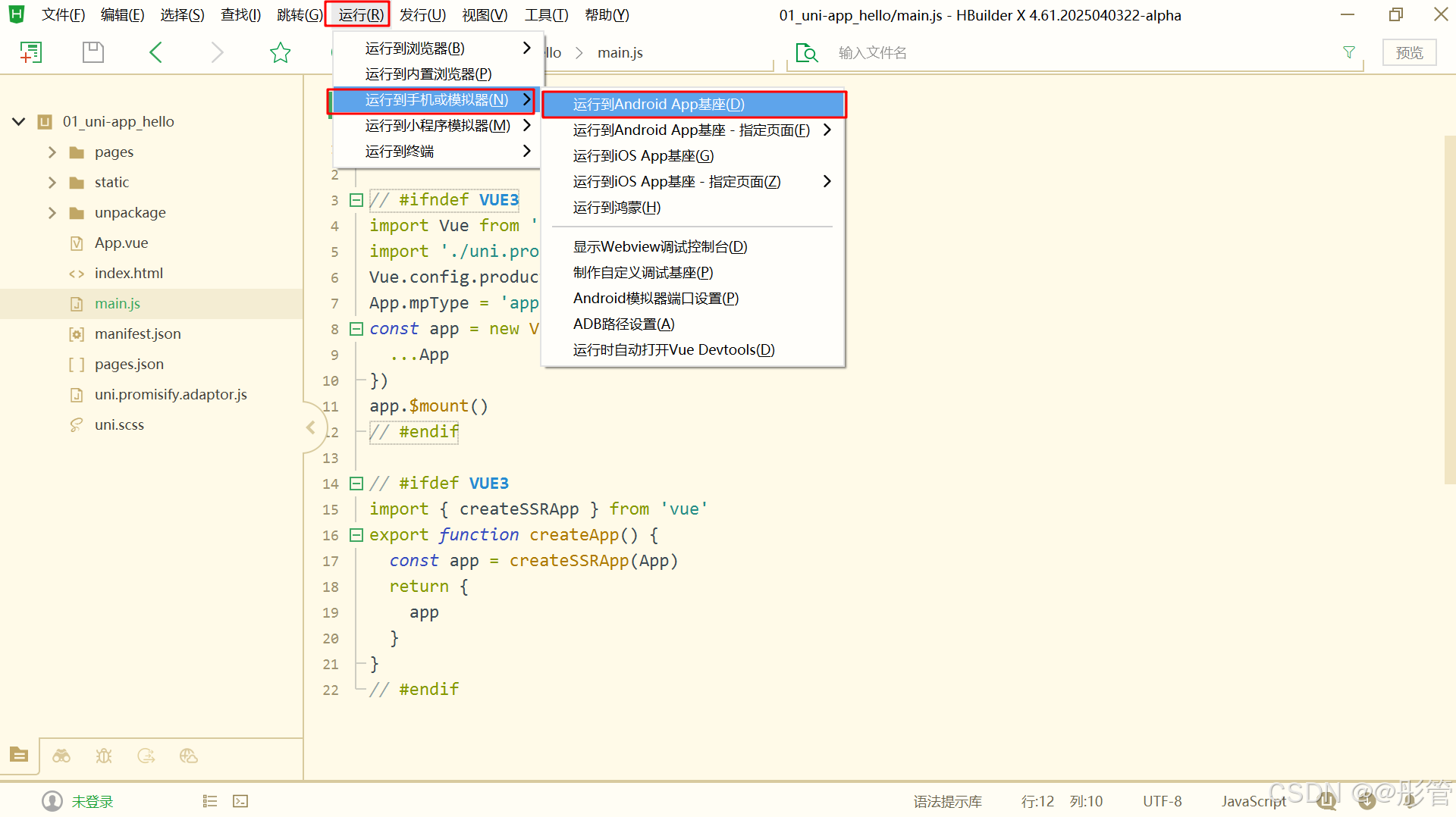Click the JavaScript language status item

tap(1254, 802)
